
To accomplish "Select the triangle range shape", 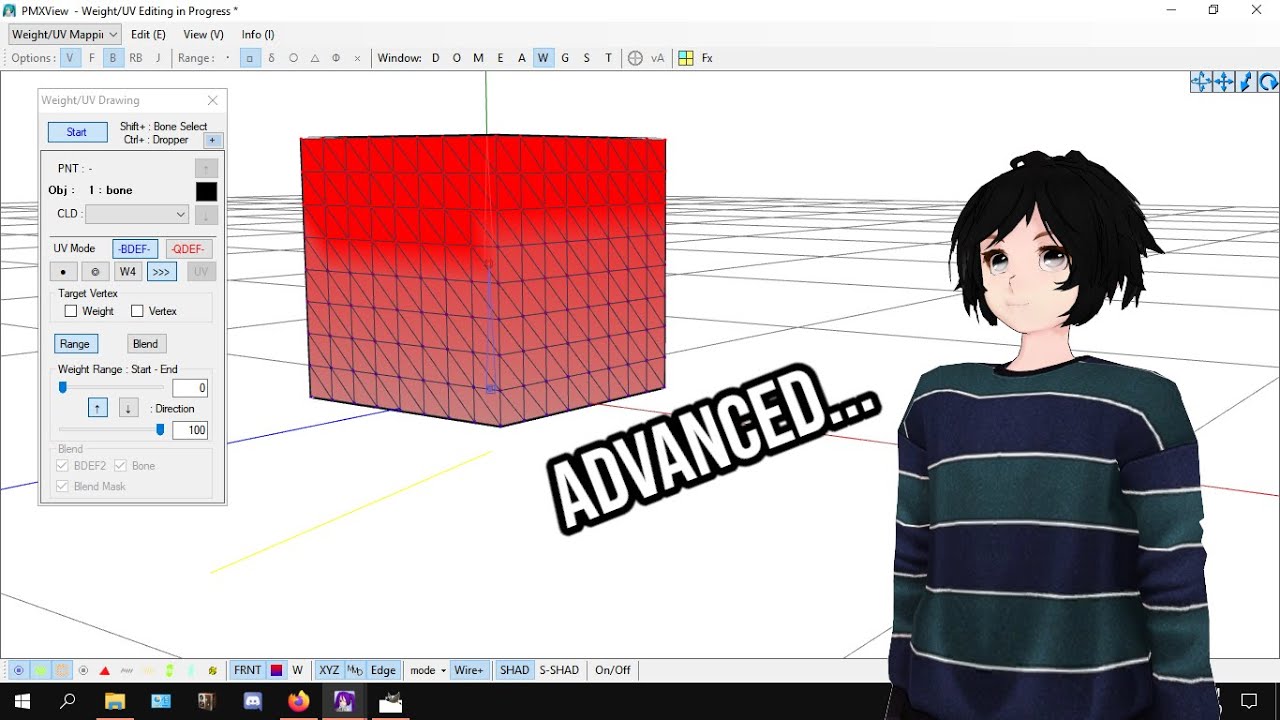I will click(x=315, y=58).
